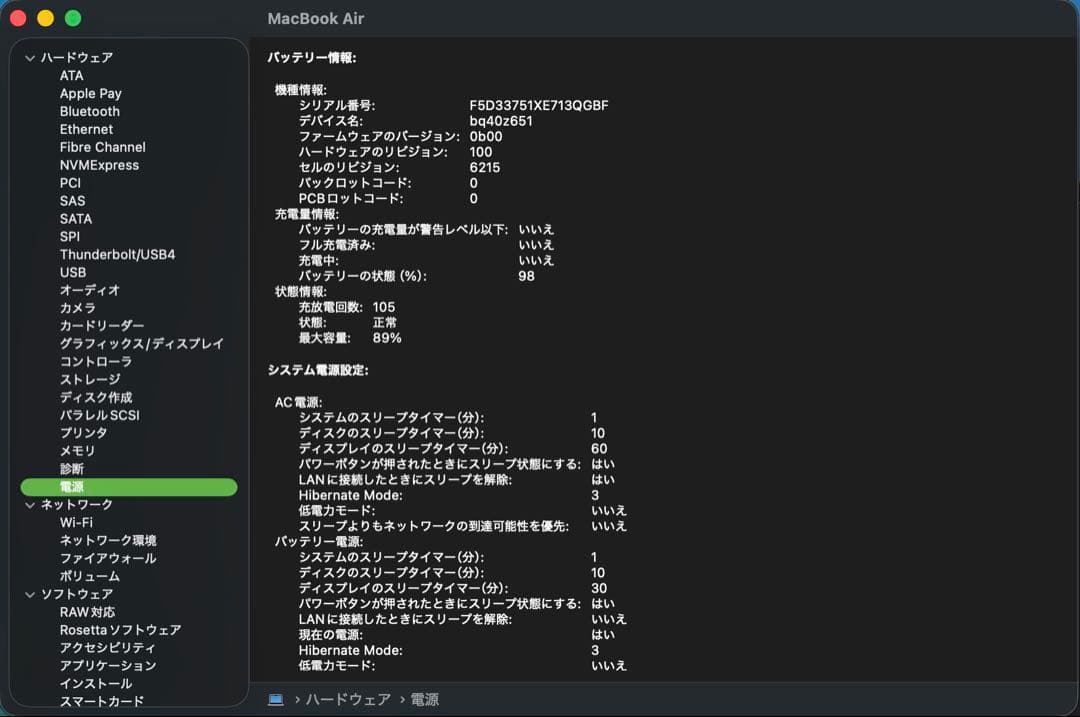Click the green zoom window button
Viewport: 1080px width, 717px height.
(x=73, y=19)
